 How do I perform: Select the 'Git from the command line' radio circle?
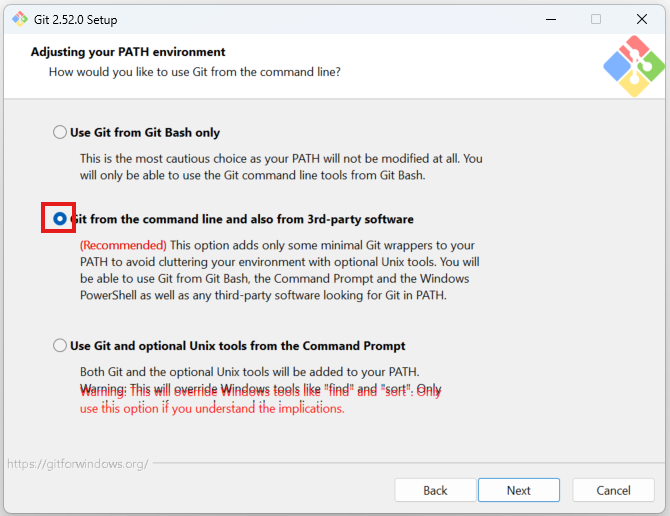pyautogui.click(x=60, y=218)
